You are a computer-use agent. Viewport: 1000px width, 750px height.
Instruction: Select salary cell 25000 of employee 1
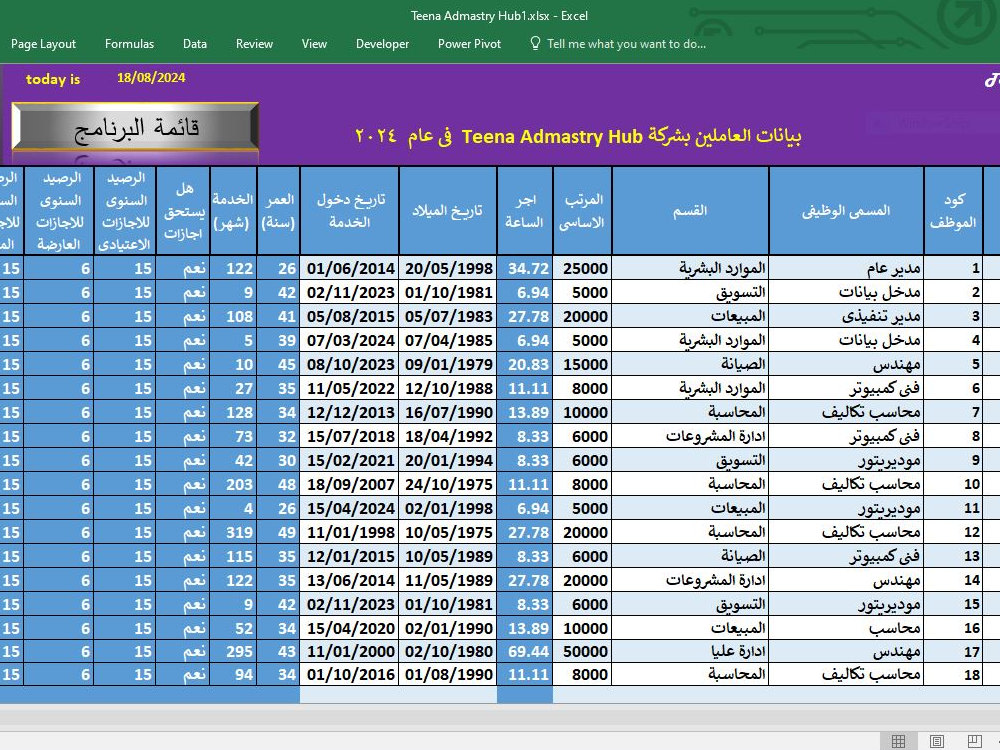coord(582,268)
